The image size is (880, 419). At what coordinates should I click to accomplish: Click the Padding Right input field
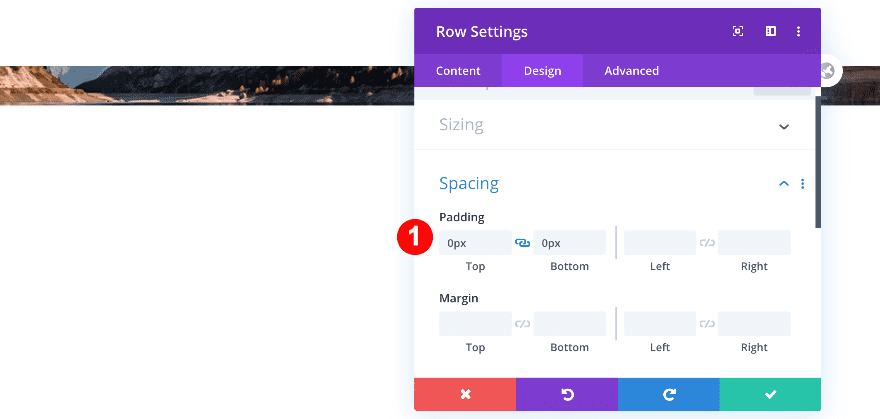[754, 243]
